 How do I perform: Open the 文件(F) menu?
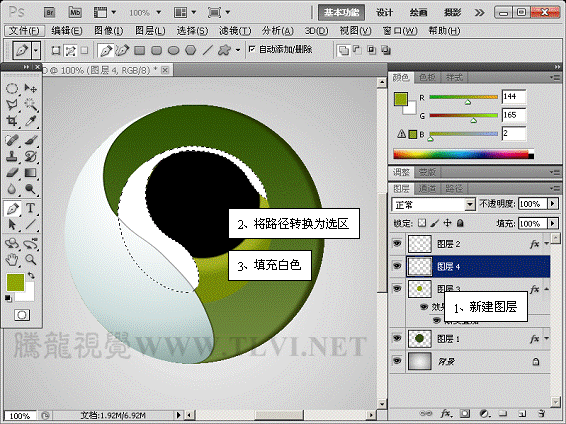24,31
